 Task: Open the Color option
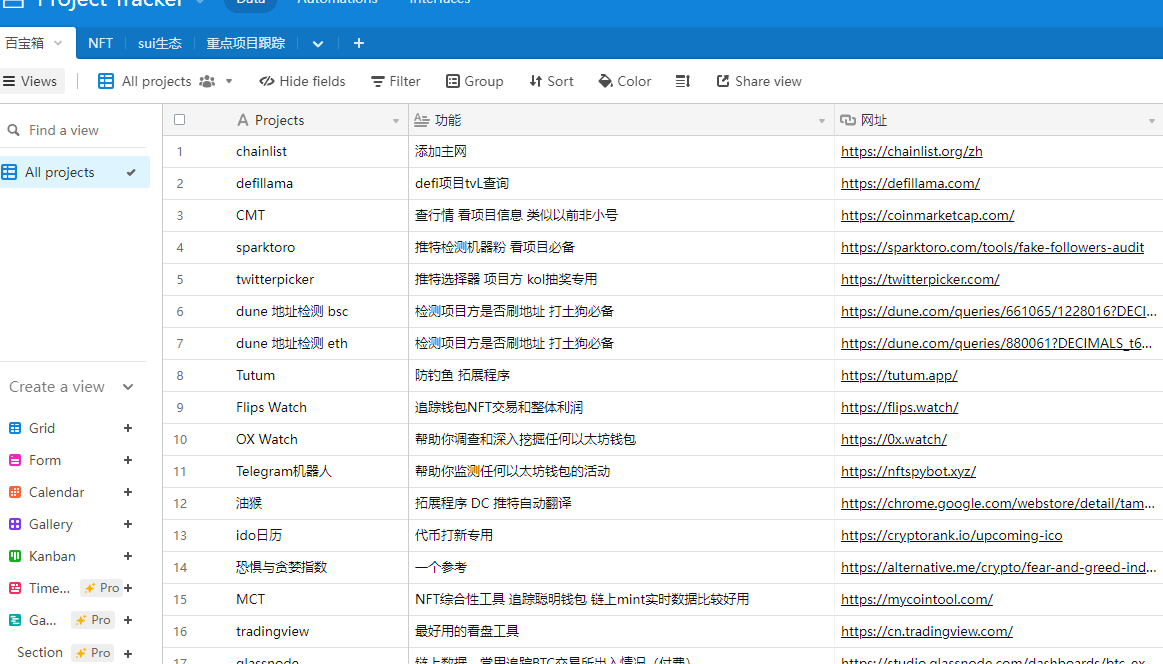click(625, 81)
